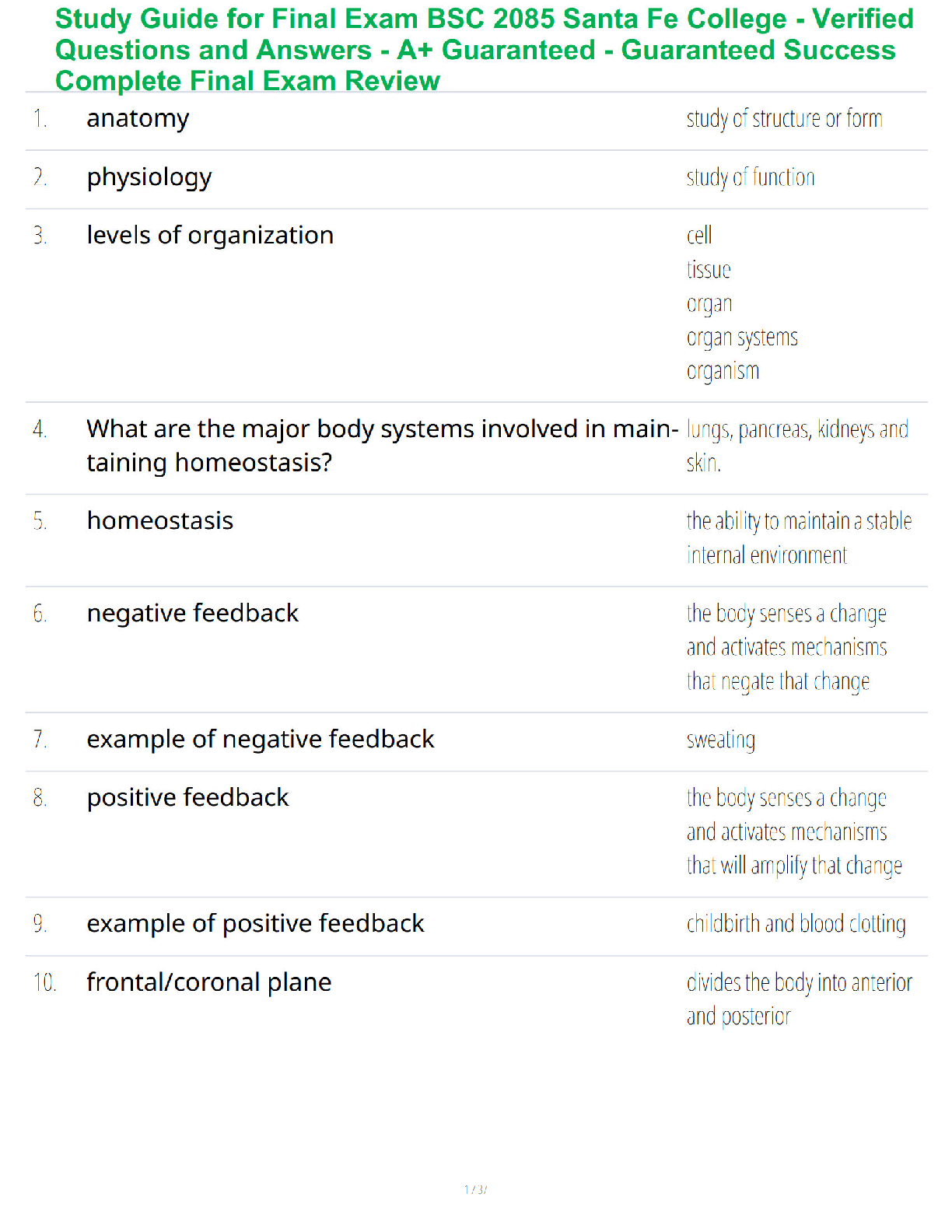Select the term 'negative feedback'
This screenshot has height=1232, width=952.
click(x=193, y=613)
